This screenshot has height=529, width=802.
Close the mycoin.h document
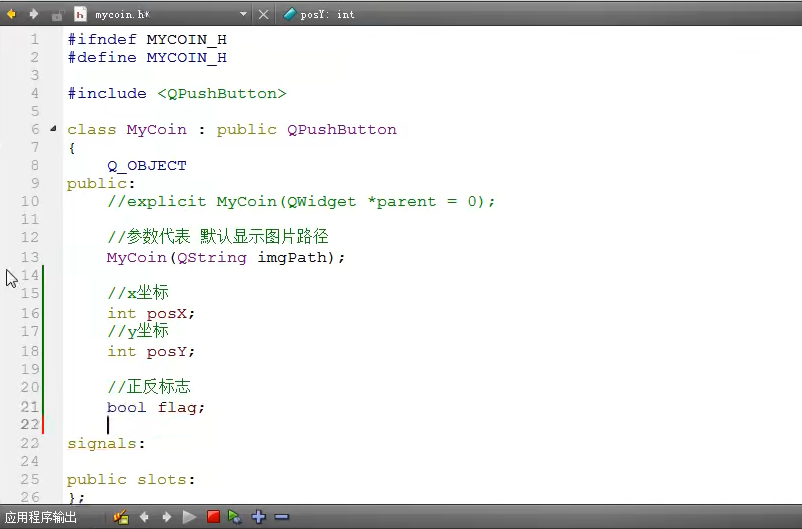point(263,14)
